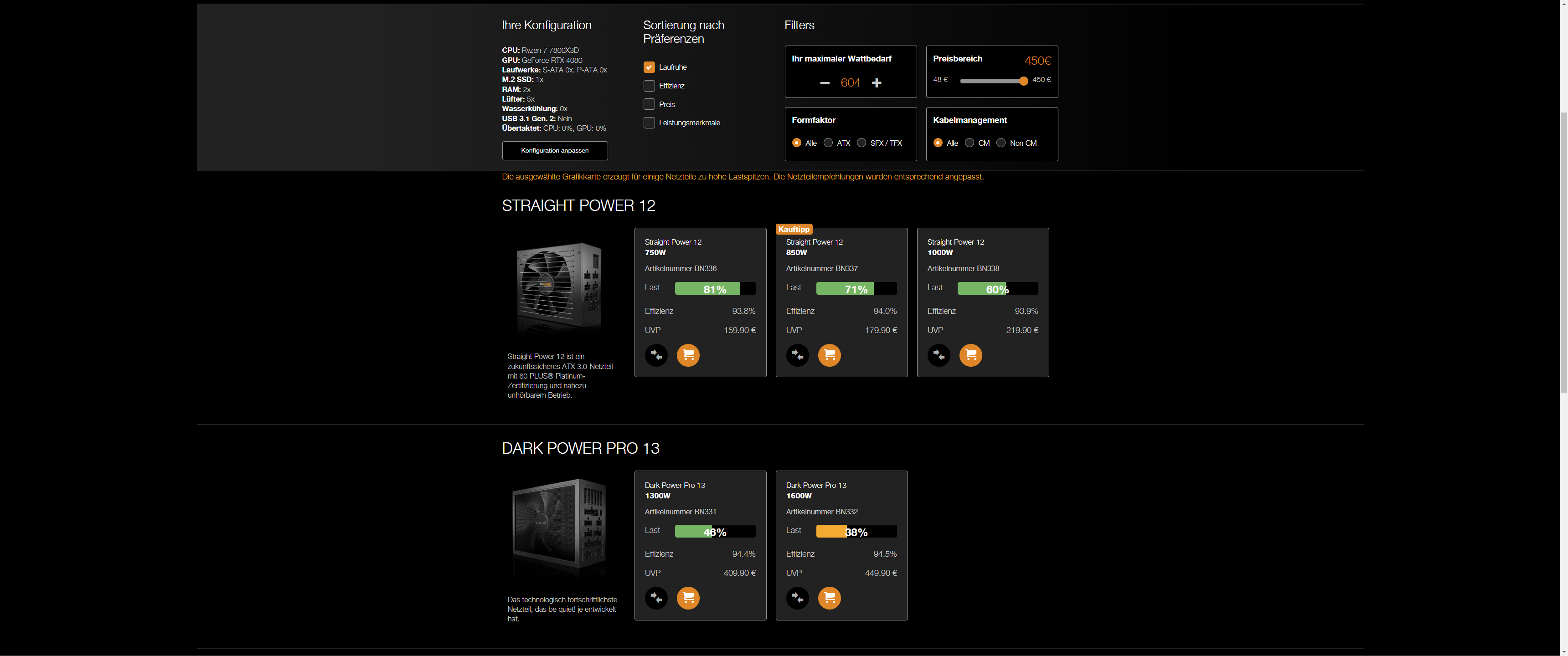Add Straight Power 12 1000W to cart

tap(970, 355)
